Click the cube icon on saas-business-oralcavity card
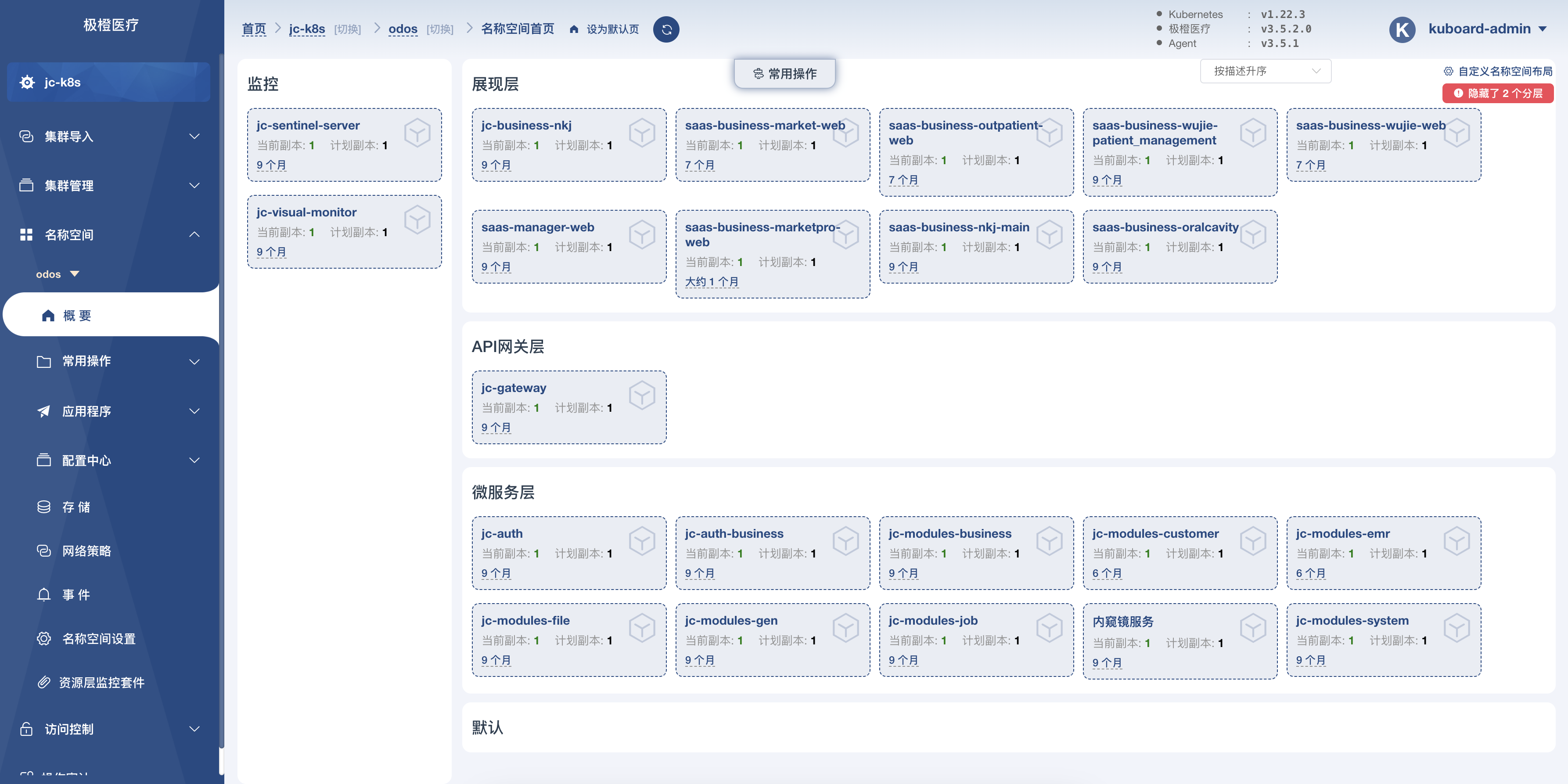Screen dimensions: 1568x784 pyautogui.click(x=1253, y=234)
